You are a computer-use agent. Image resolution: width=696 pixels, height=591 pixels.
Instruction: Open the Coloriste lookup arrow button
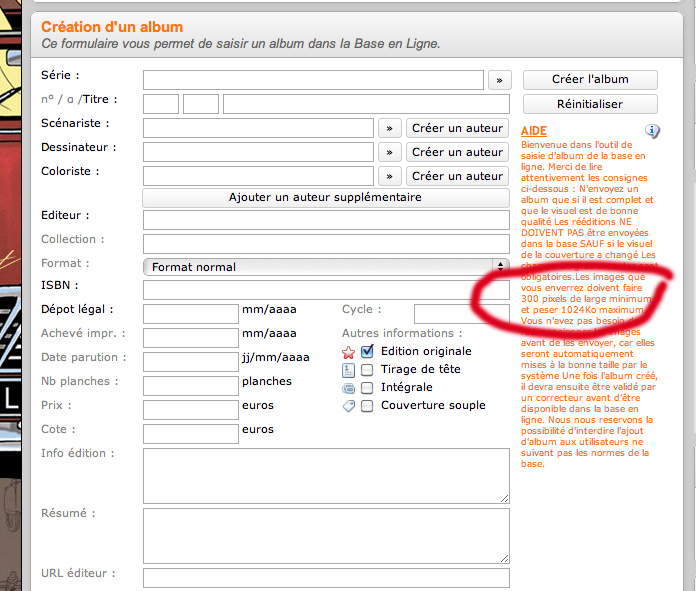coord(389,176)
